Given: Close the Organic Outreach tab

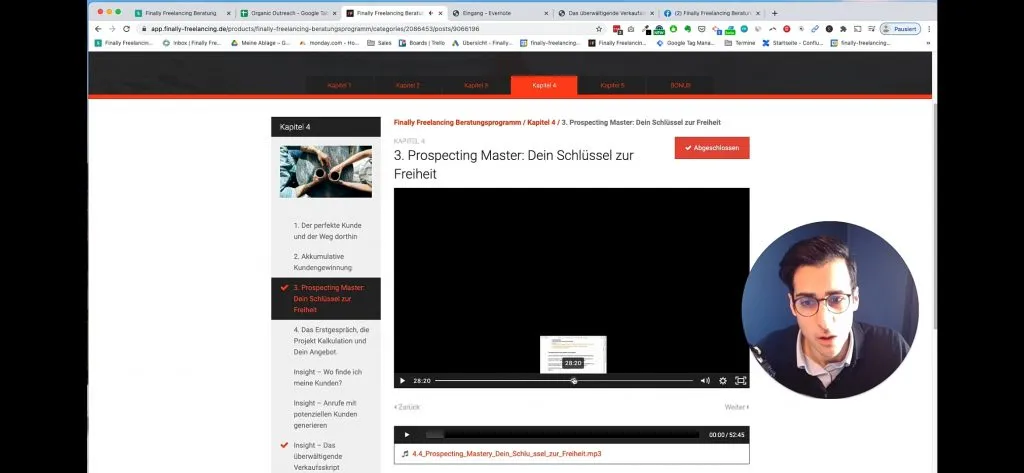Looking at the screenshot, I should point(334,13).
